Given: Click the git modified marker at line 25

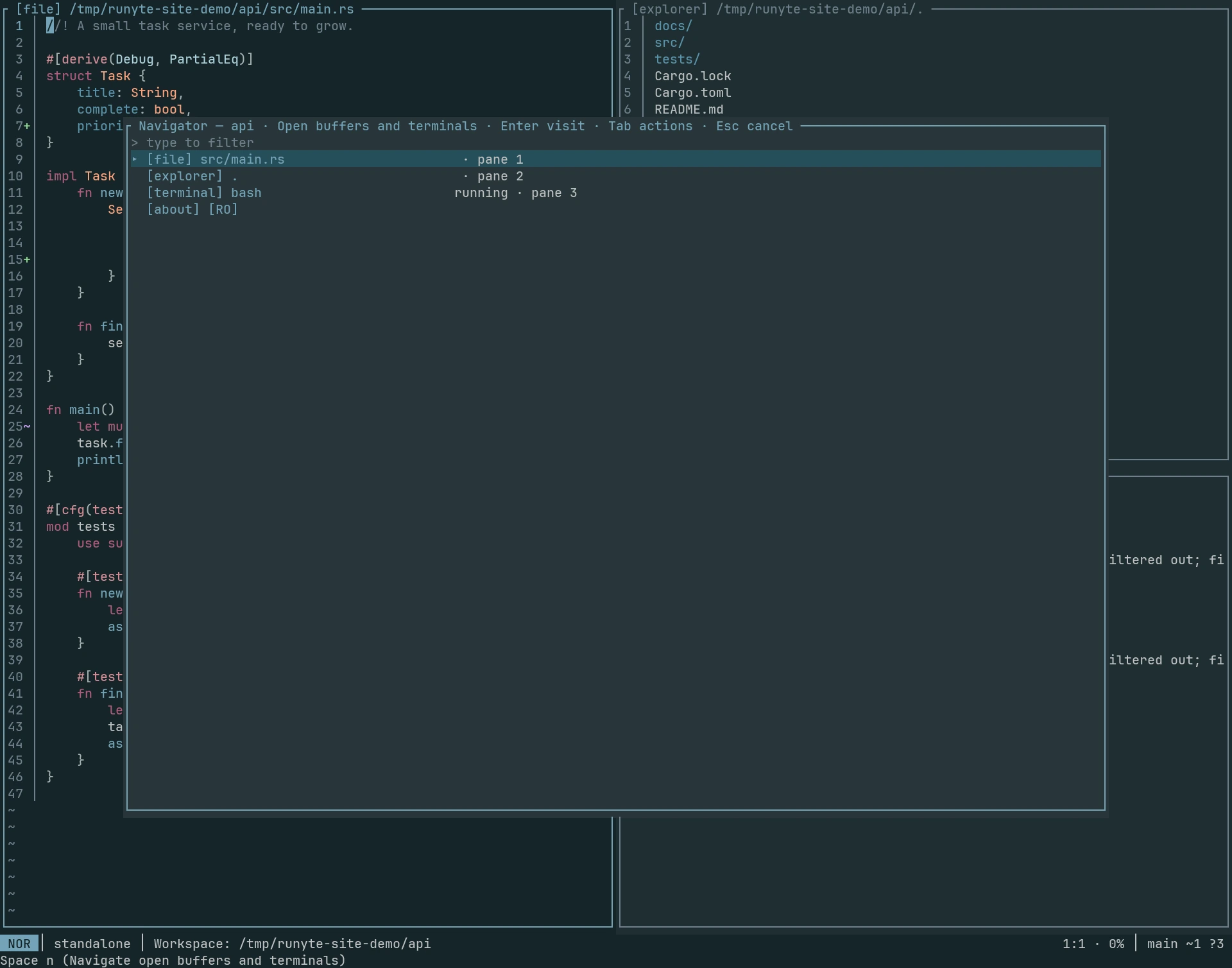Looking at the screenshot, I should click(27, 426).
